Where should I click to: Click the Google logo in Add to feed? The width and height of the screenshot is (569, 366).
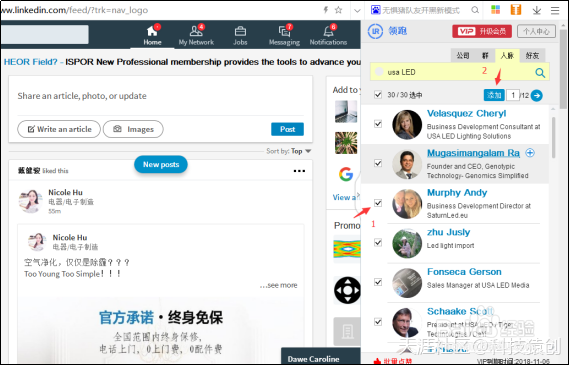(x=346, y=174)
